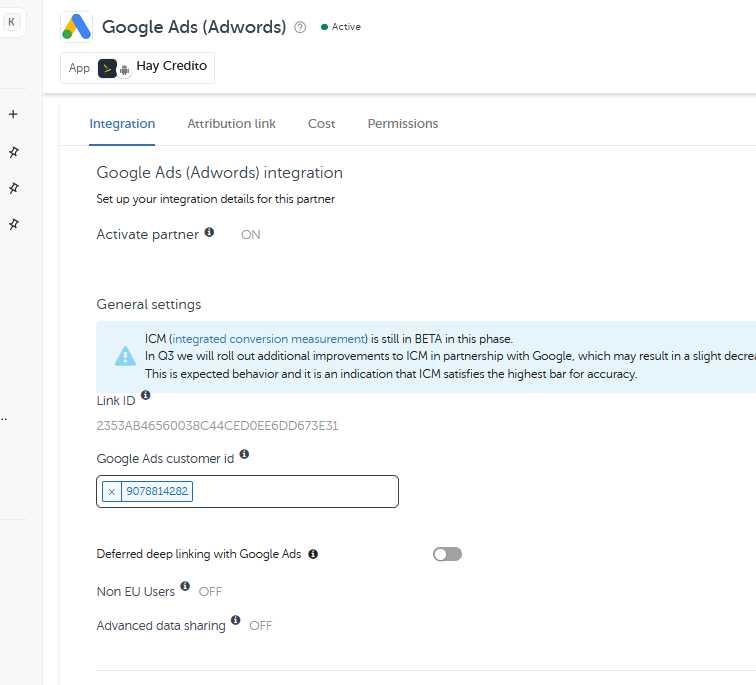Click the first pin icon in sidebar
756x685 pixels.
[13, 152]
